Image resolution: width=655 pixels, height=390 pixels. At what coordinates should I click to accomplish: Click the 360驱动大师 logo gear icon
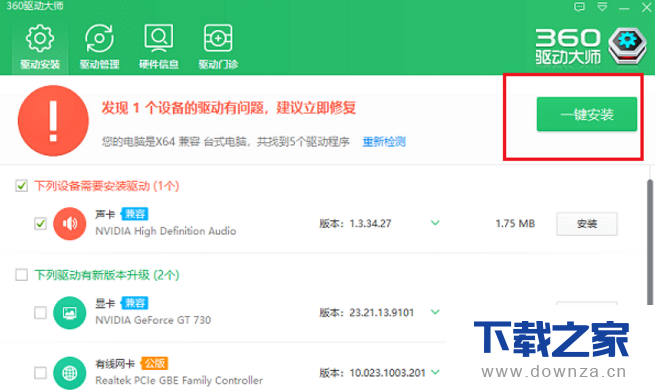(x=627, y=45)
